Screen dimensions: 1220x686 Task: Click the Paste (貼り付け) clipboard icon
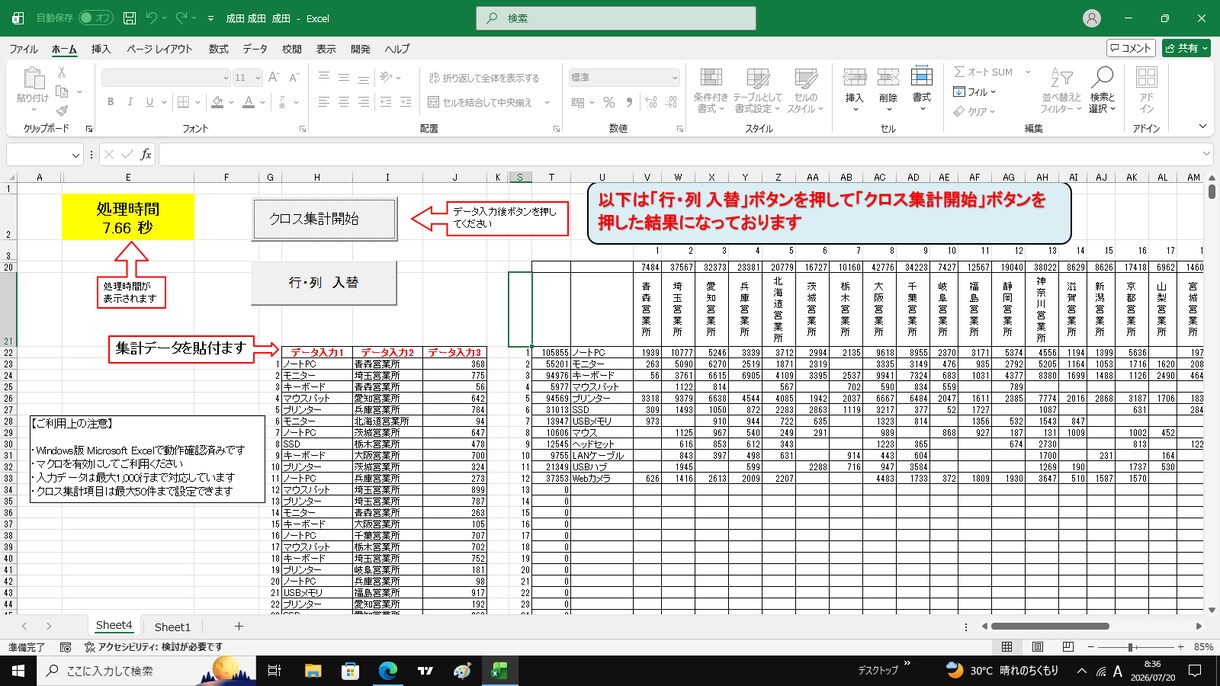pyautogui.click(x=32, y=80)
